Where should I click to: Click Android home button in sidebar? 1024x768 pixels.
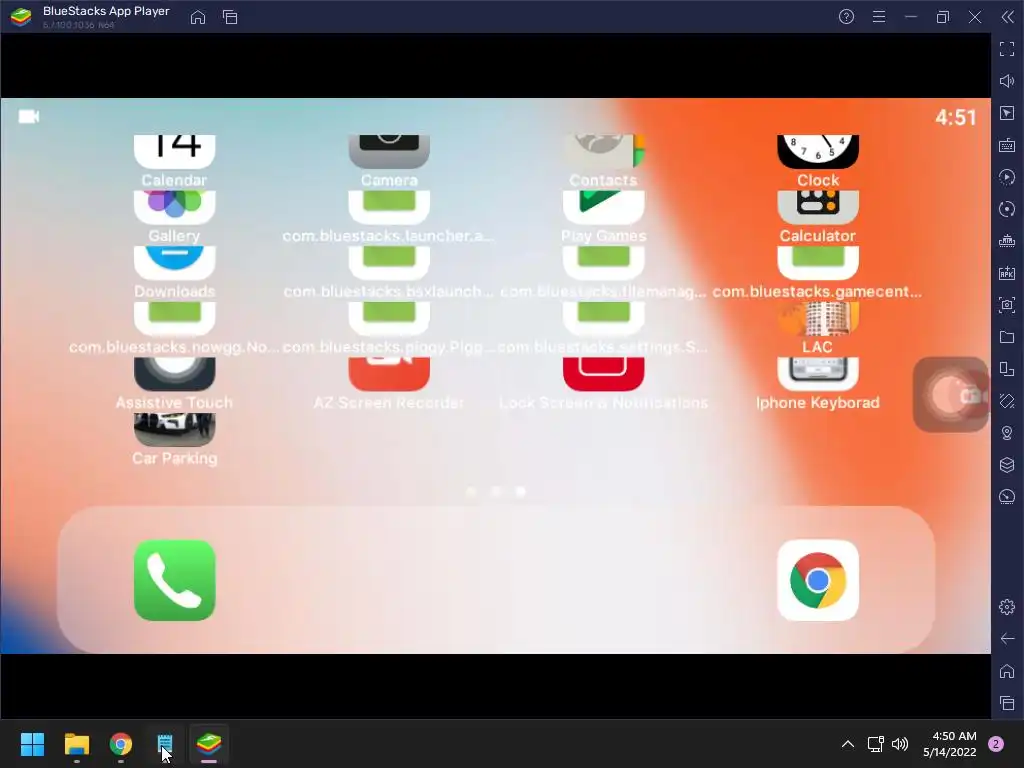tap(1007, 671)
